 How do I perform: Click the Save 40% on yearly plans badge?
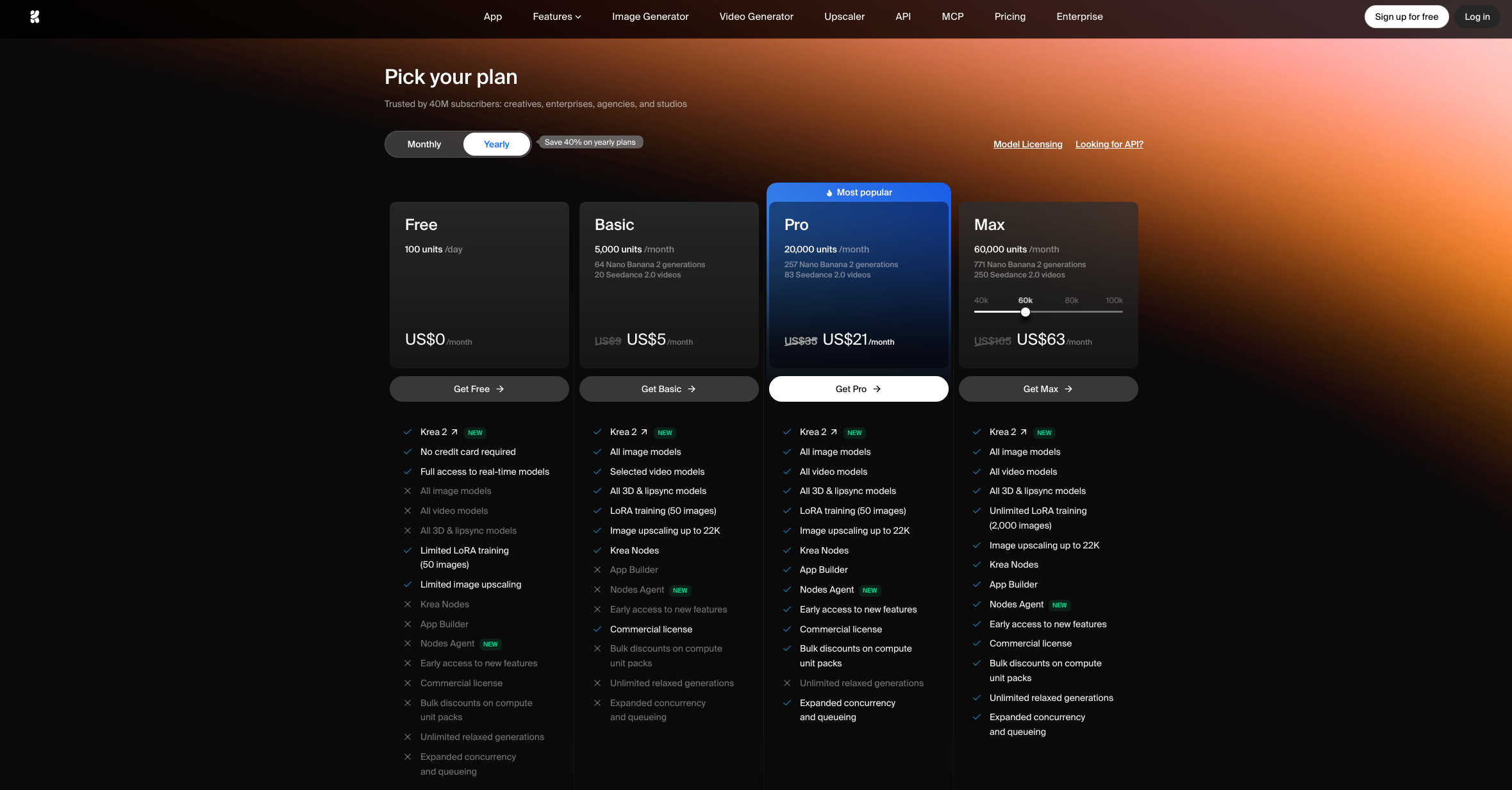[590, 142]
